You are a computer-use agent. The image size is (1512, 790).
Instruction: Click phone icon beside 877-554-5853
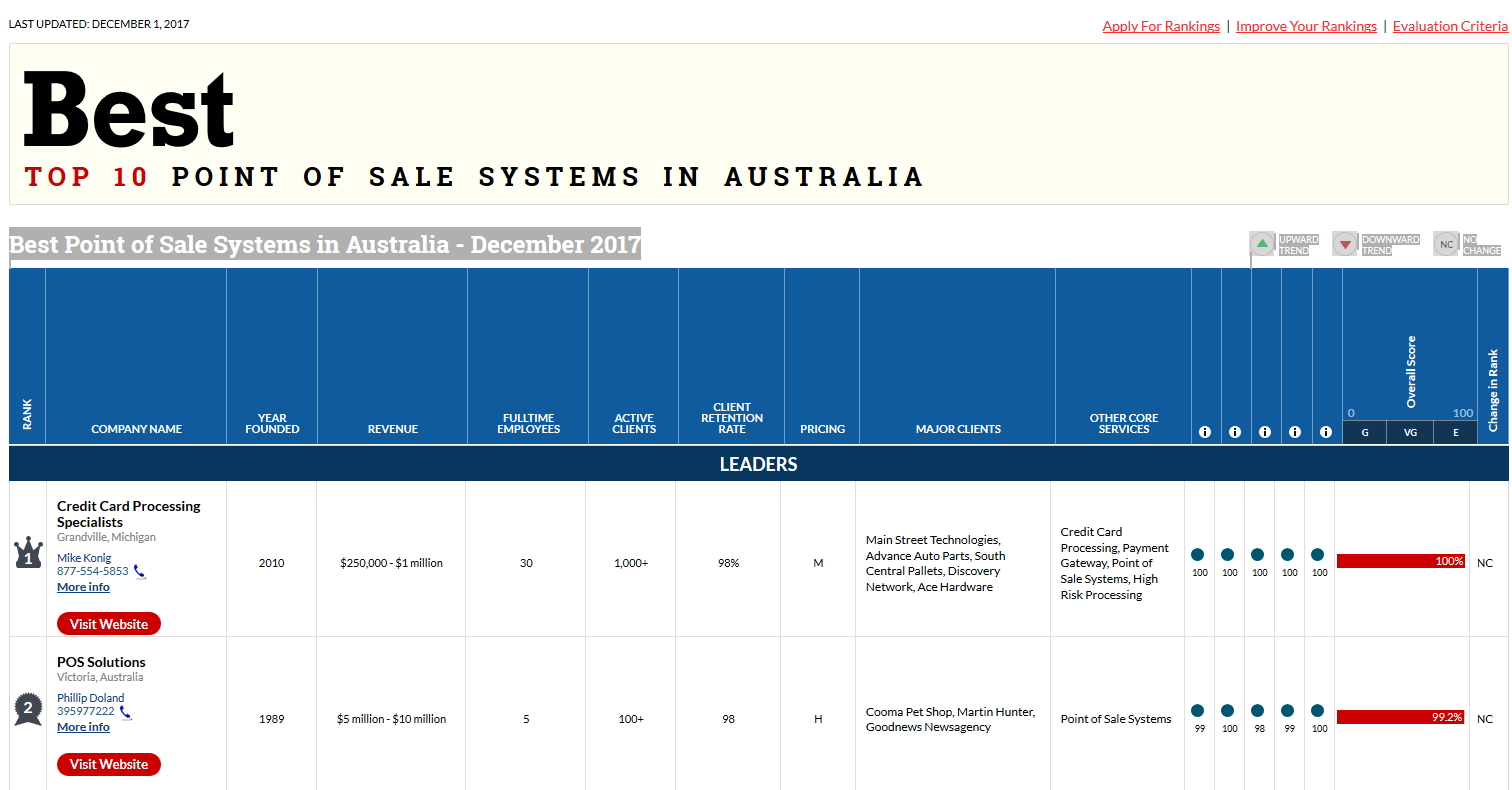pos(139,572)
